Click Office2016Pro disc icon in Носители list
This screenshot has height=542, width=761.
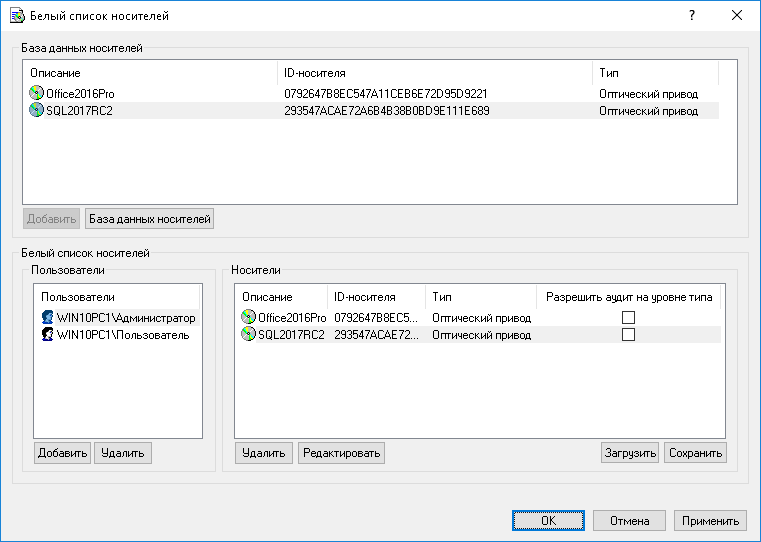click(248, 317)
